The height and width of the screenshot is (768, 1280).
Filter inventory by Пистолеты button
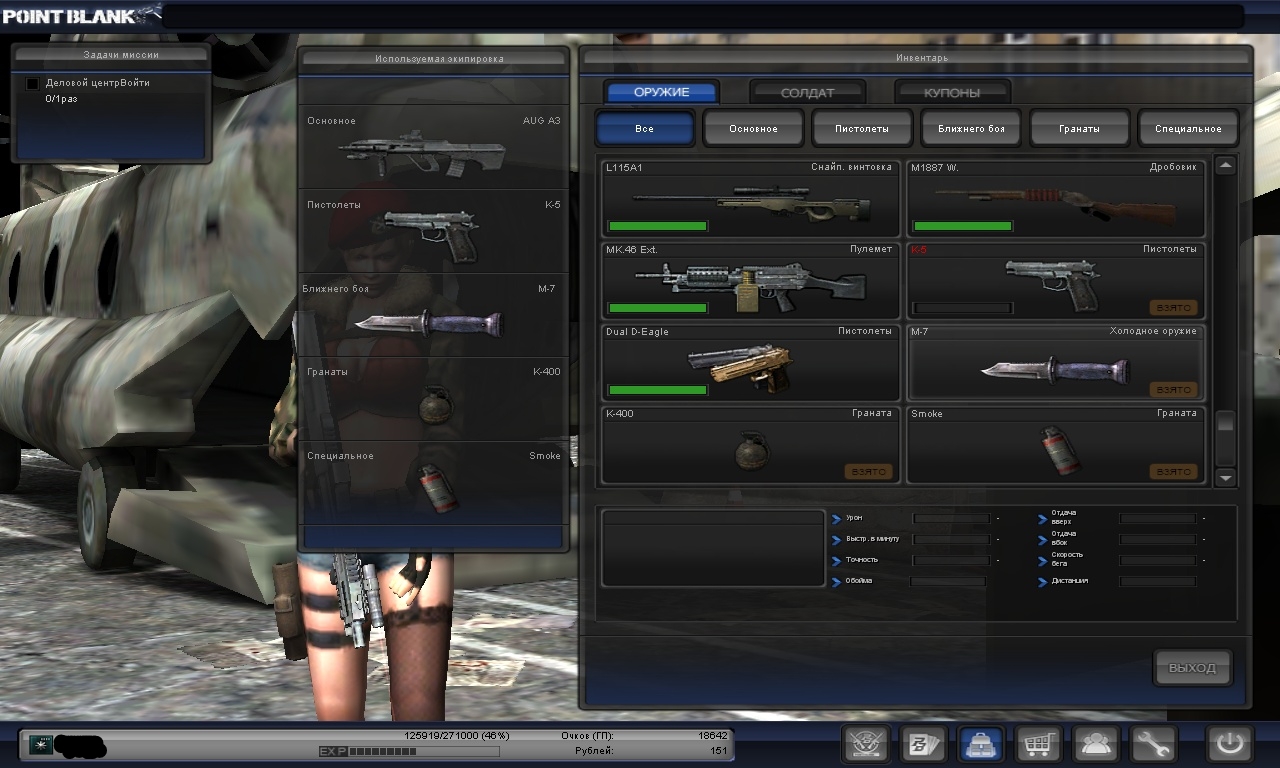click(x=862, y=129)
